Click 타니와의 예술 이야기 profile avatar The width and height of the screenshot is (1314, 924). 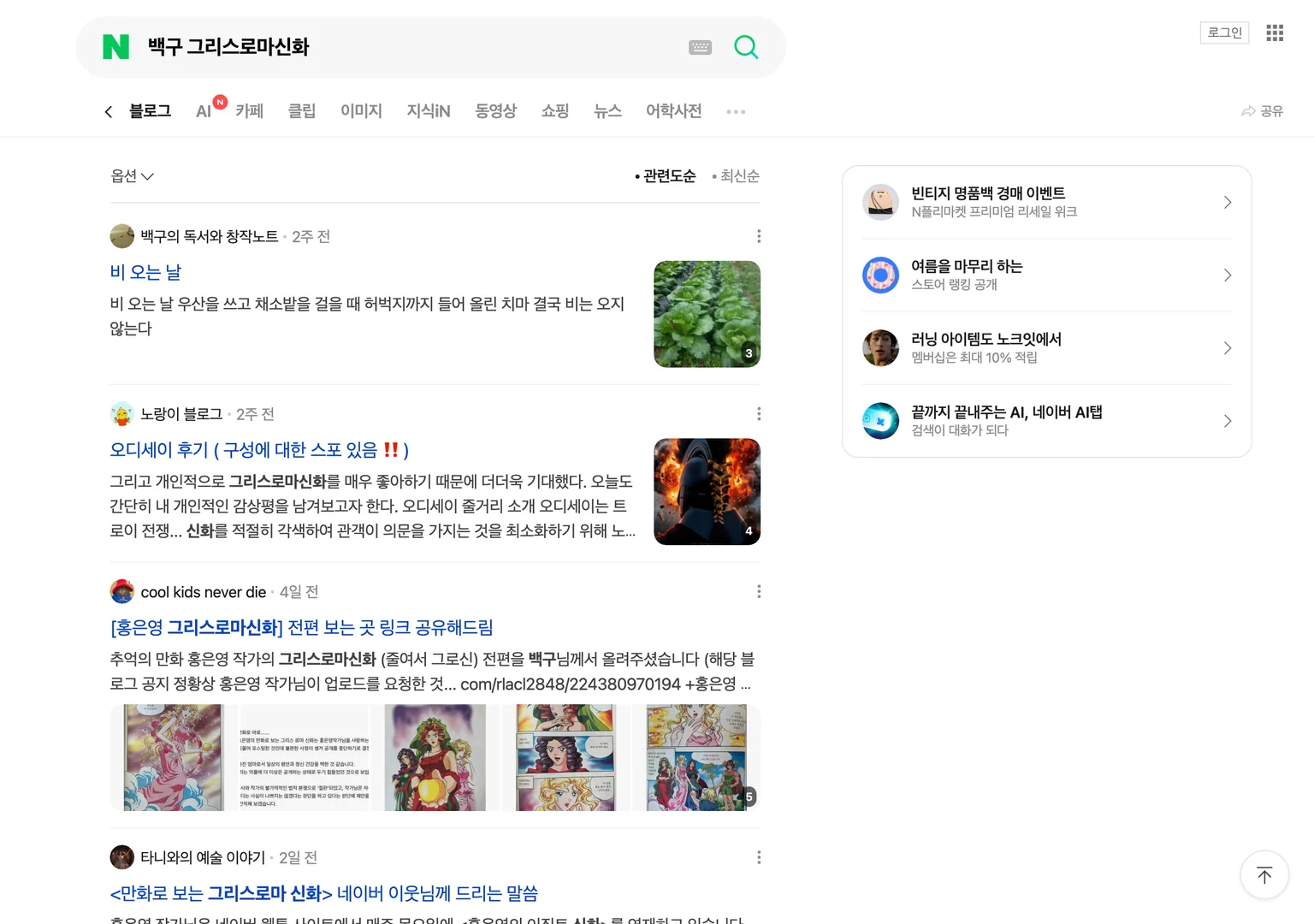(122, 857)
